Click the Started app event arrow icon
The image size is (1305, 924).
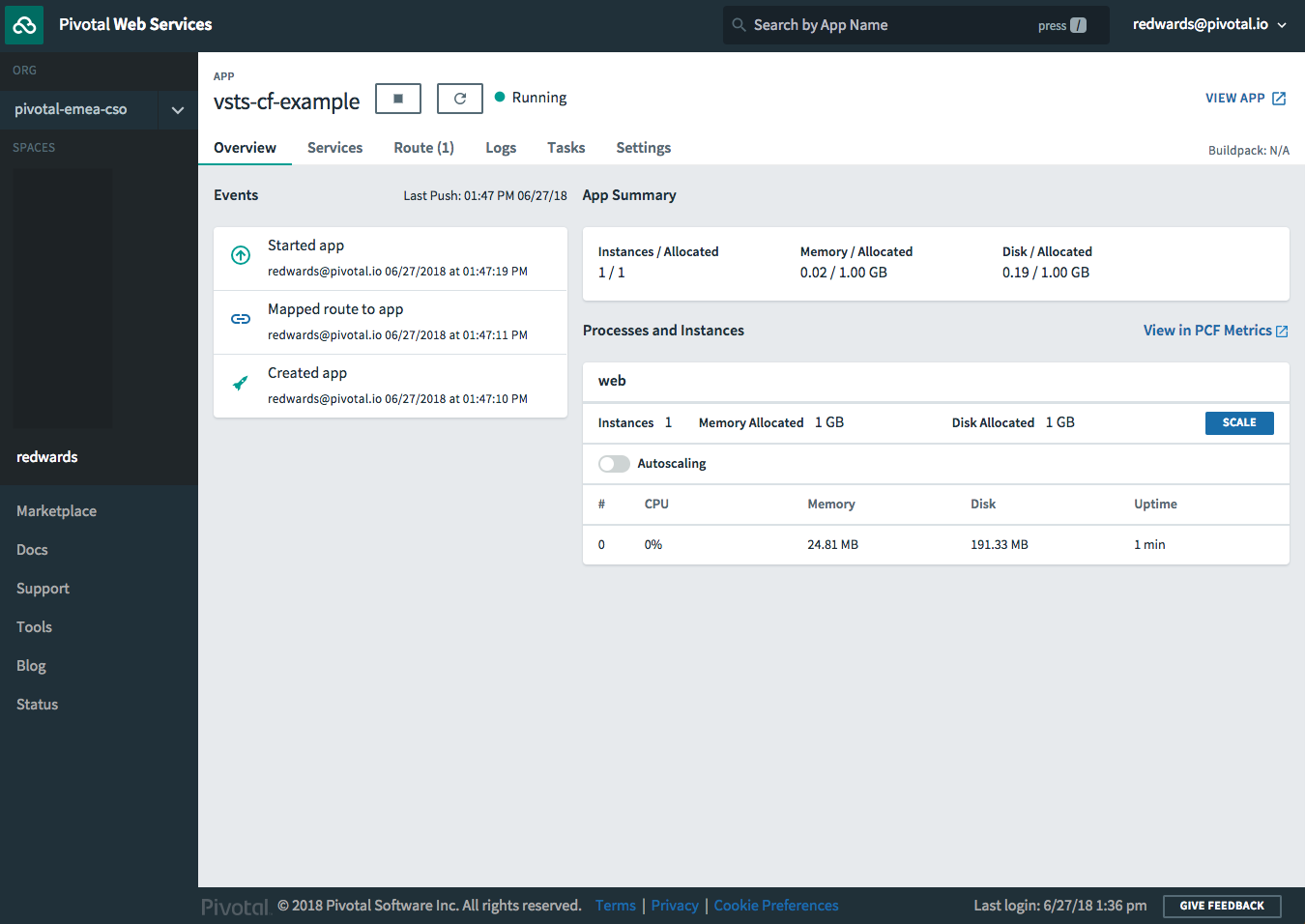click(241, 255)
